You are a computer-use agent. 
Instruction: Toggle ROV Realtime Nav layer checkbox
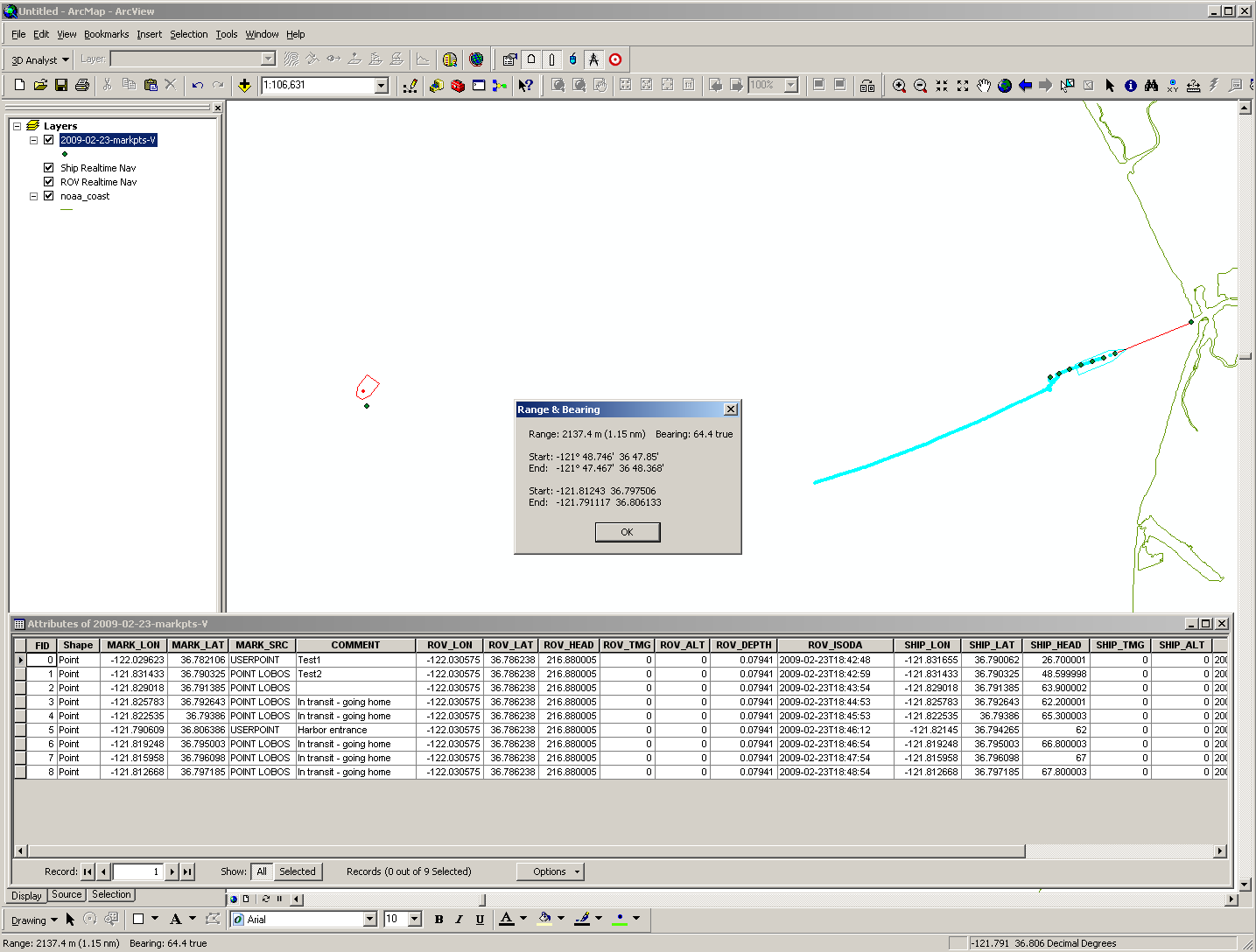49,181
